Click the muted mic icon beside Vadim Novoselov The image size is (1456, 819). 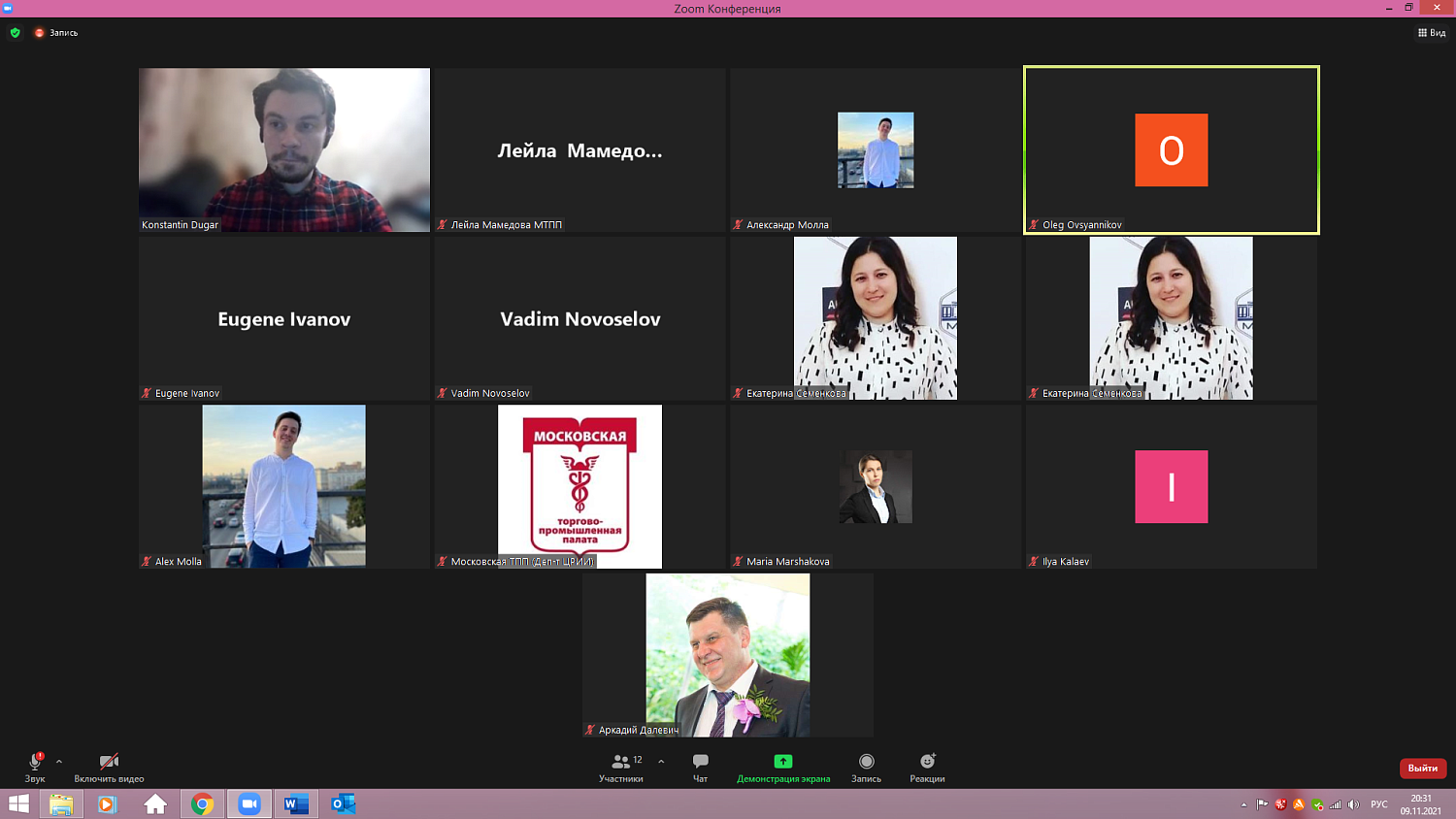(x=443, y=393)
